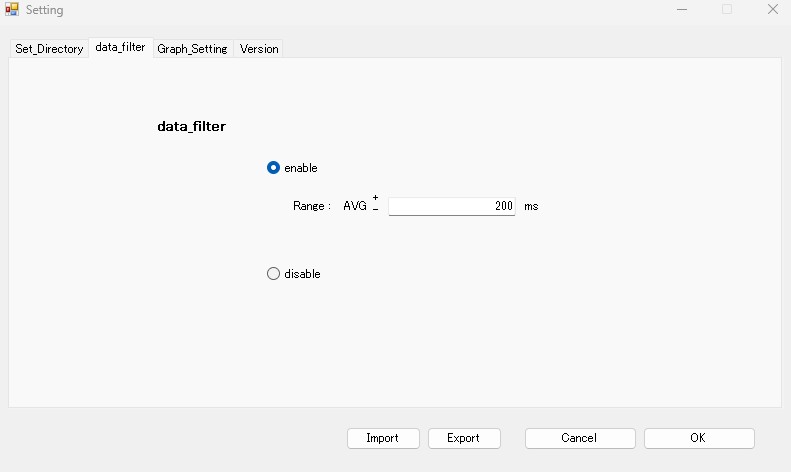This screenshot has width=791, height=472.
Task: Focus the Range value field showing 200
Action: pyautogui.click(x=451, y=206)
